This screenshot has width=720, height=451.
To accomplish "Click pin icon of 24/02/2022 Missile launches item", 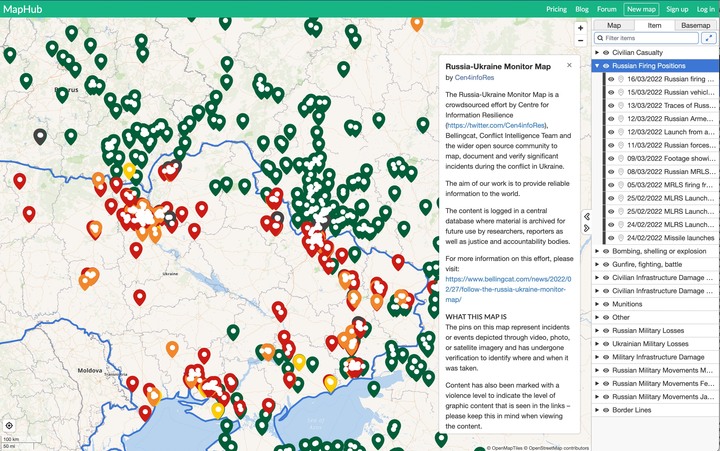I will (x=621, y=238).
